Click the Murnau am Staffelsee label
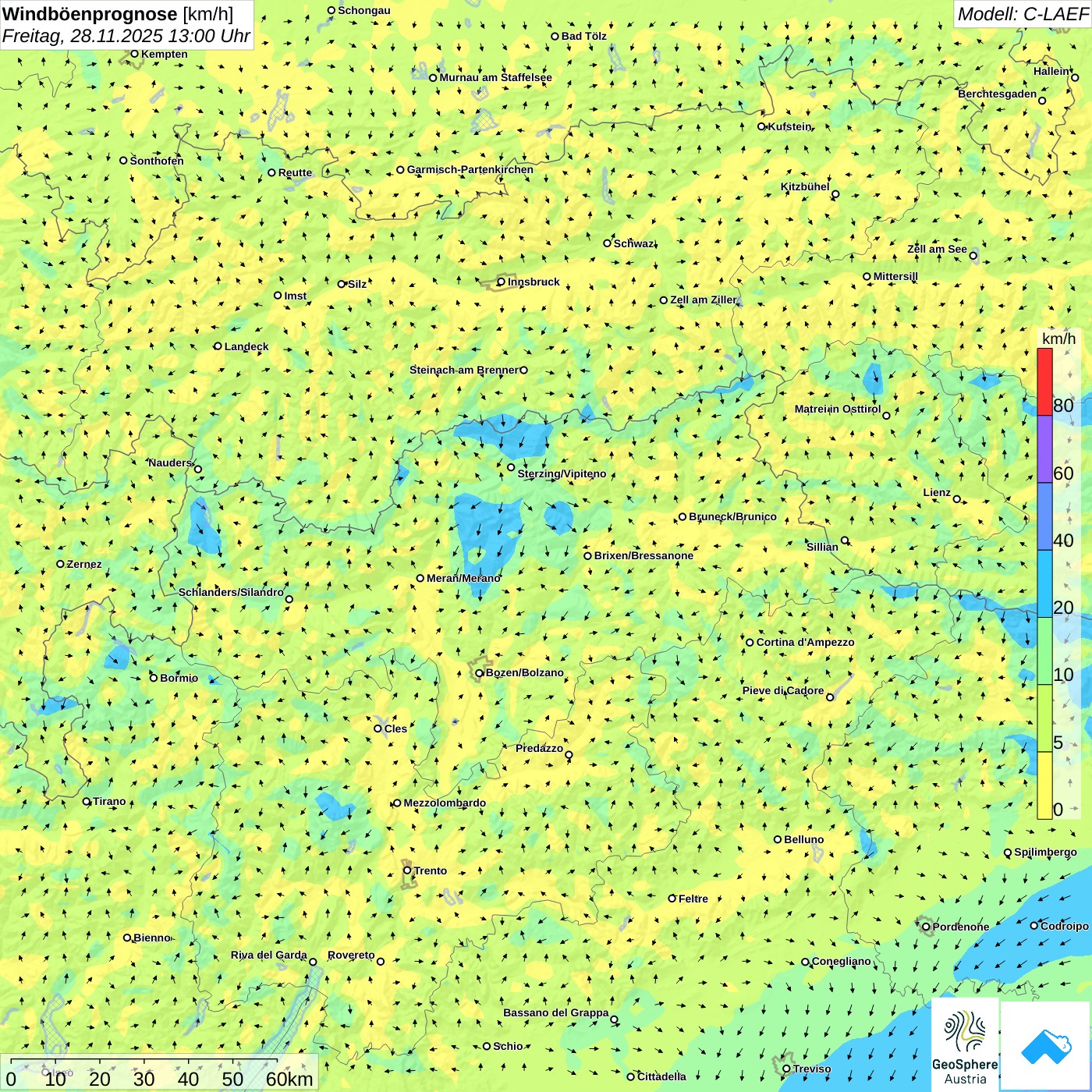The width and height of the screenshot is (1092, 1092). coord(495,77)
